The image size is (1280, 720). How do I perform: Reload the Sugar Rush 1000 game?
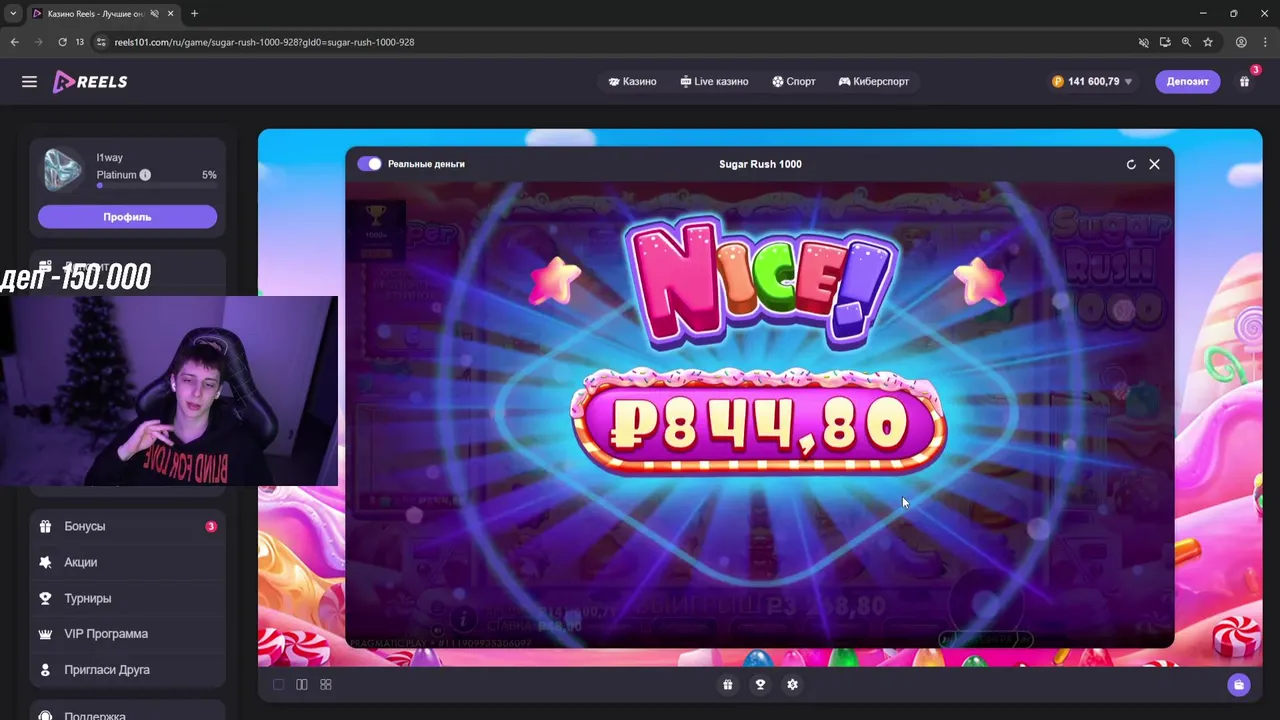[1131, 164]
